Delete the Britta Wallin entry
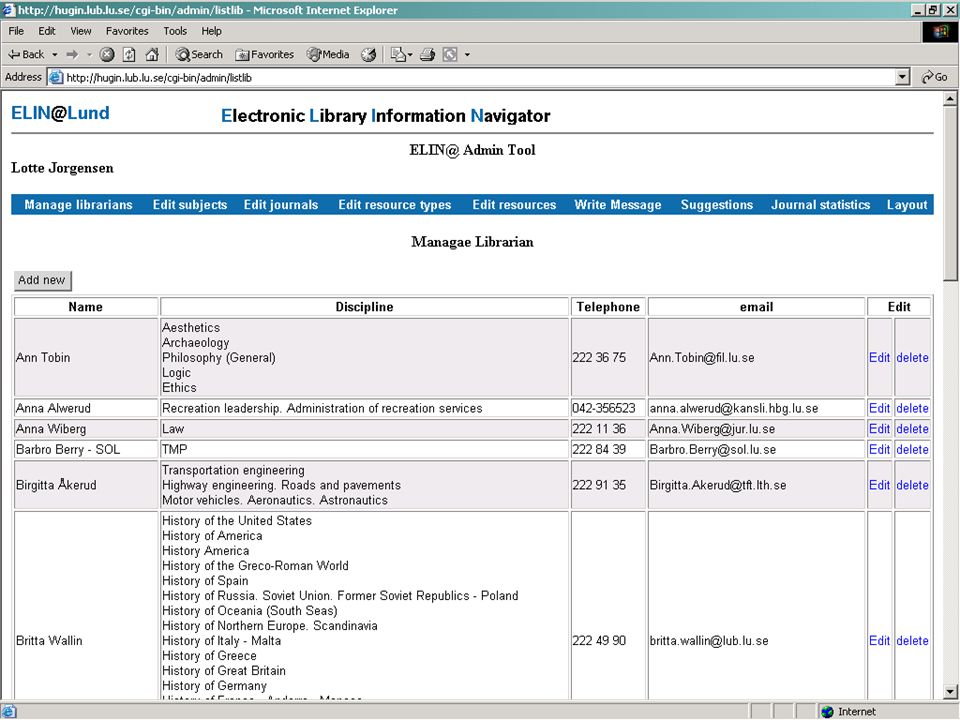Image resolution: width=960 pixels, height=720 pixels. (x=912, y=640)
